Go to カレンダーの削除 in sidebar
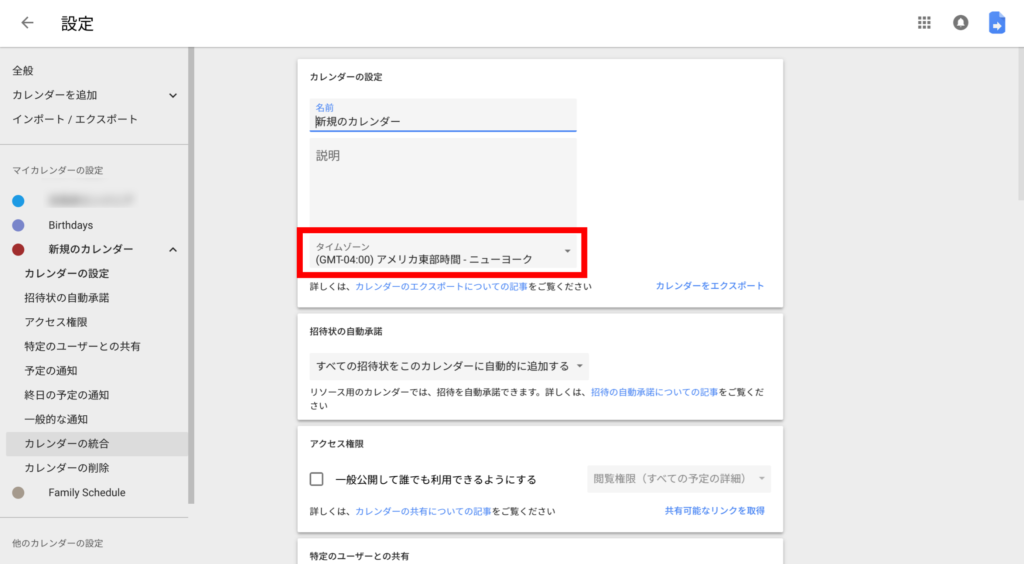 point(67,467)
